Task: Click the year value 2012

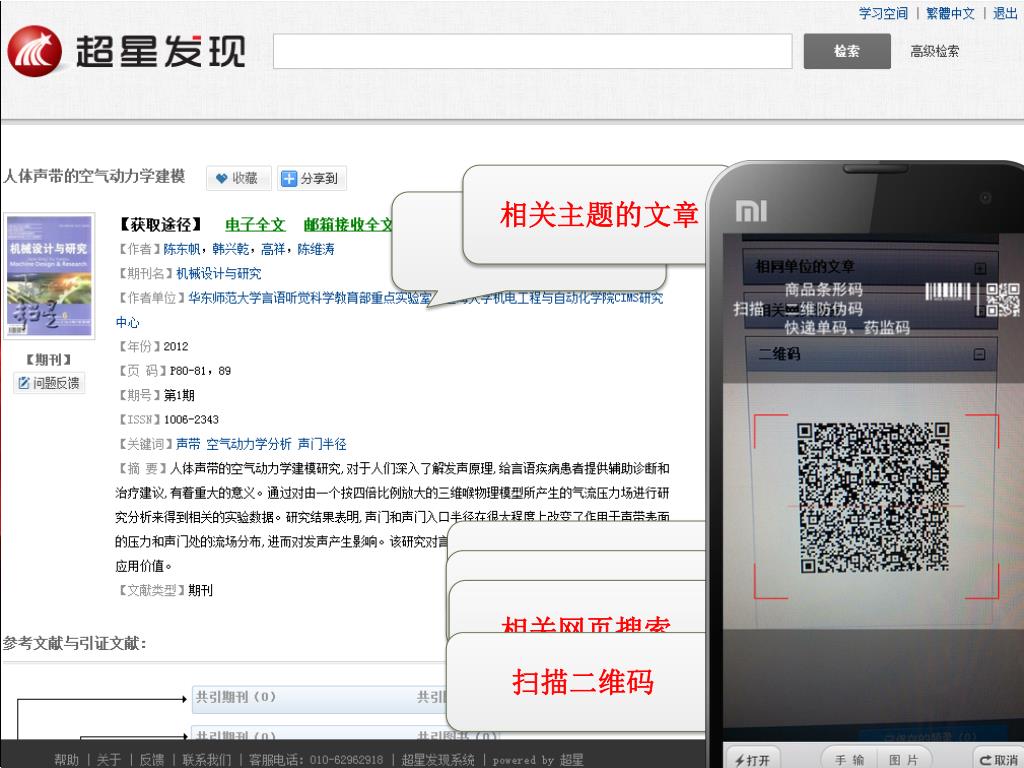Action: [176, 346]
